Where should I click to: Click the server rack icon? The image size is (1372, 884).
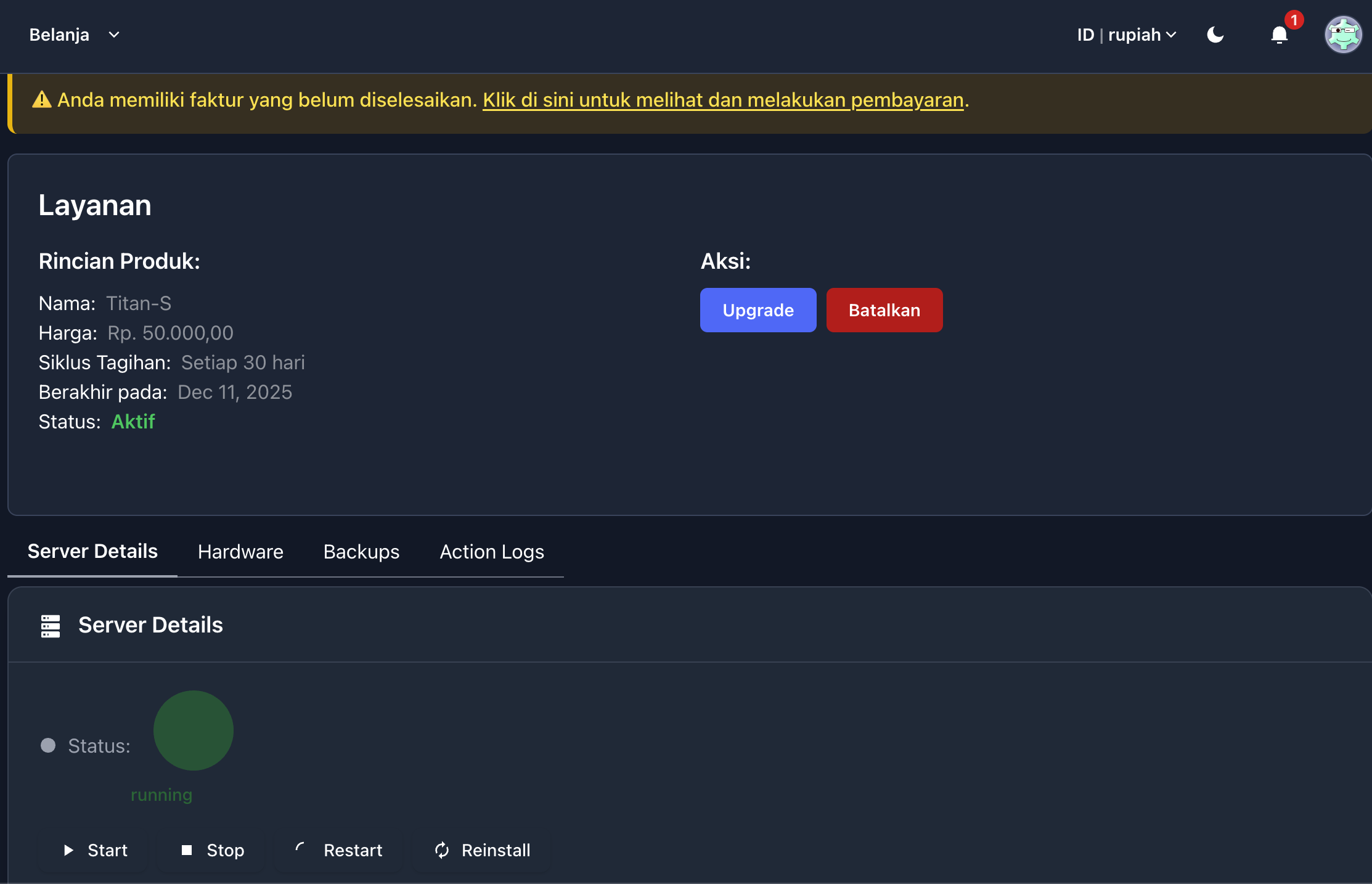click(51, 626)
